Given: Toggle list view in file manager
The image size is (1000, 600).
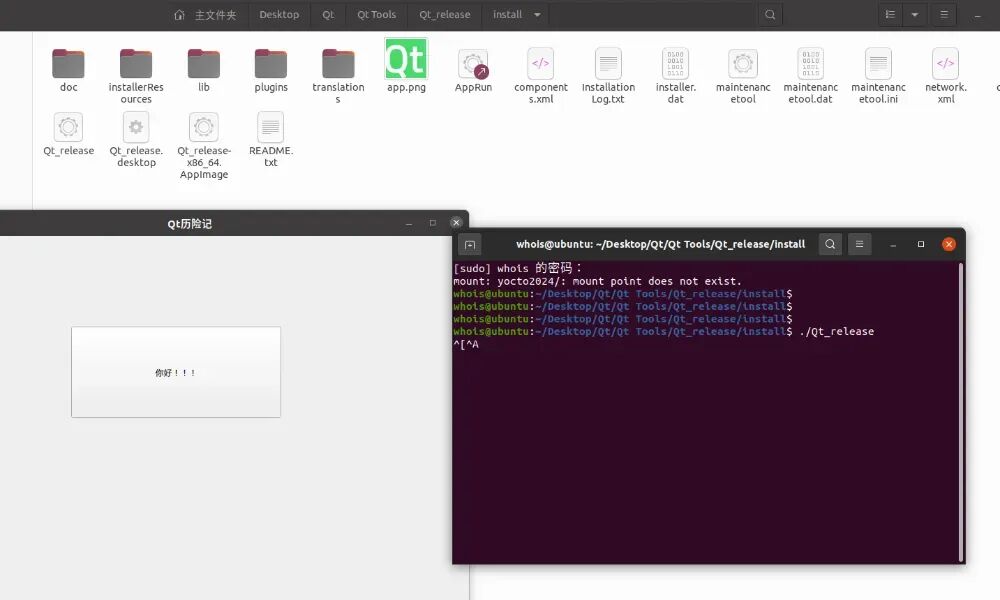Looking at the screenshot, I should 890,15.
